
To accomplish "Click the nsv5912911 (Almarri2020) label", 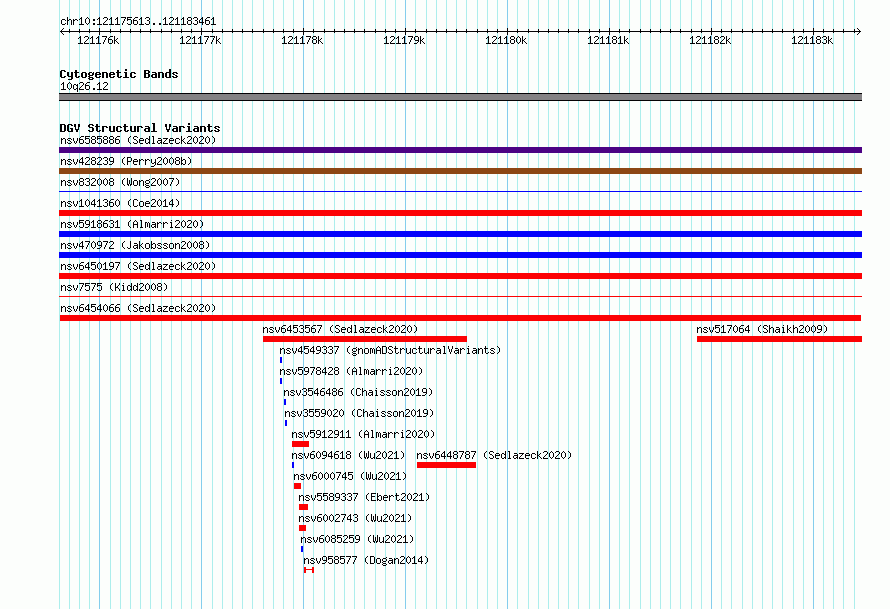I will click(363, 434).
